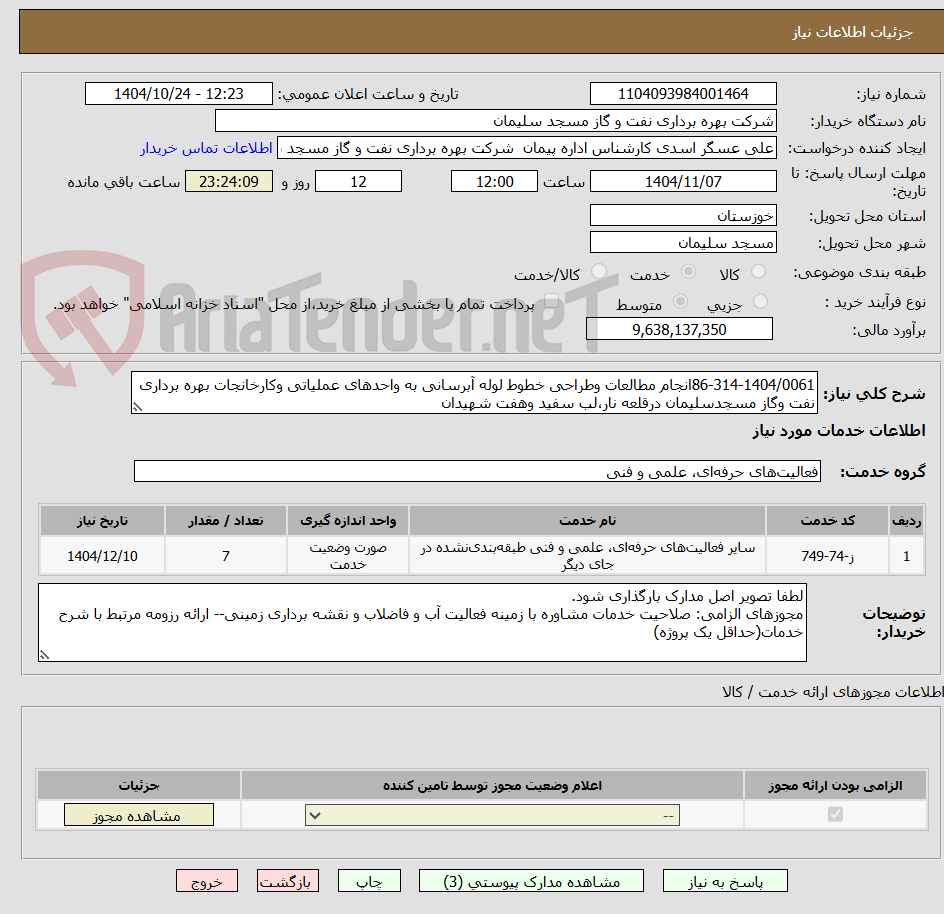Toggle the الزامی بودن ارائه مجوز checkbox
This screenshot has width=944, height=914.
(x=836, y=814)
